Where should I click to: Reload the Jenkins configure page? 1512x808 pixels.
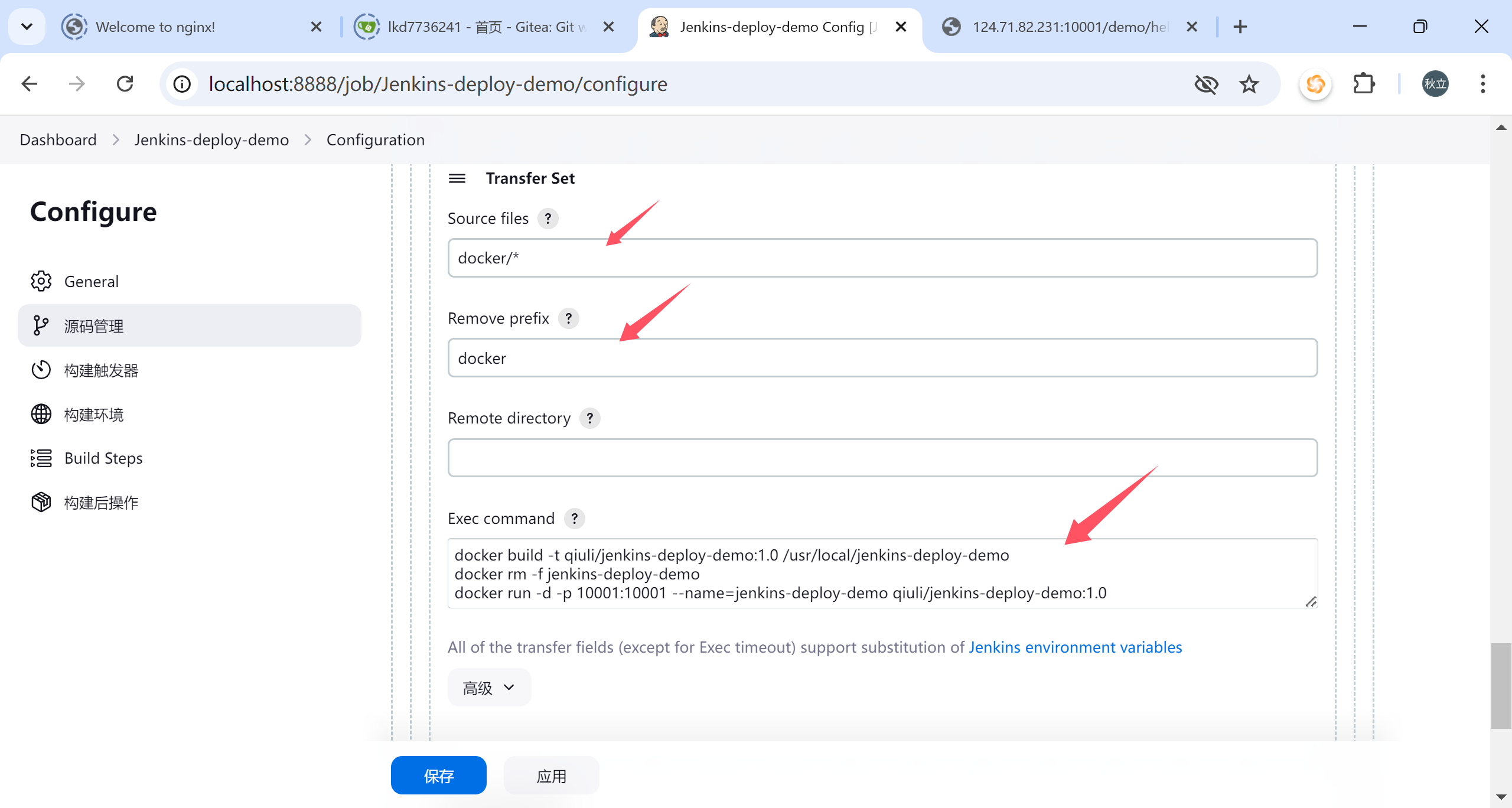(125, 84)
